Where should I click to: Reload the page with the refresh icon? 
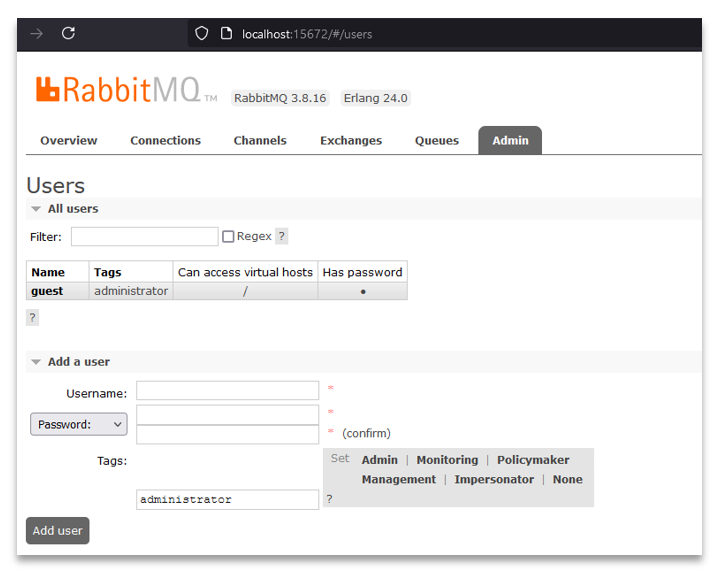click(68, 33)
